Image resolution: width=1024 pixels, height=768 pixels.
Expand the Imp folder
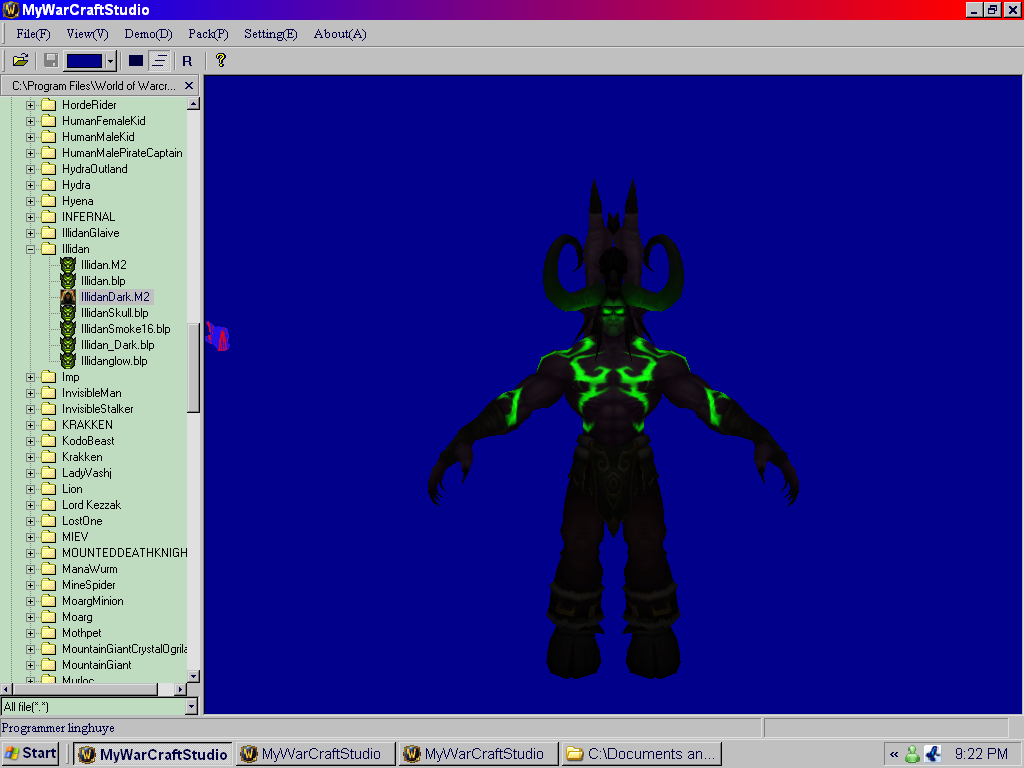click(30, 377)
